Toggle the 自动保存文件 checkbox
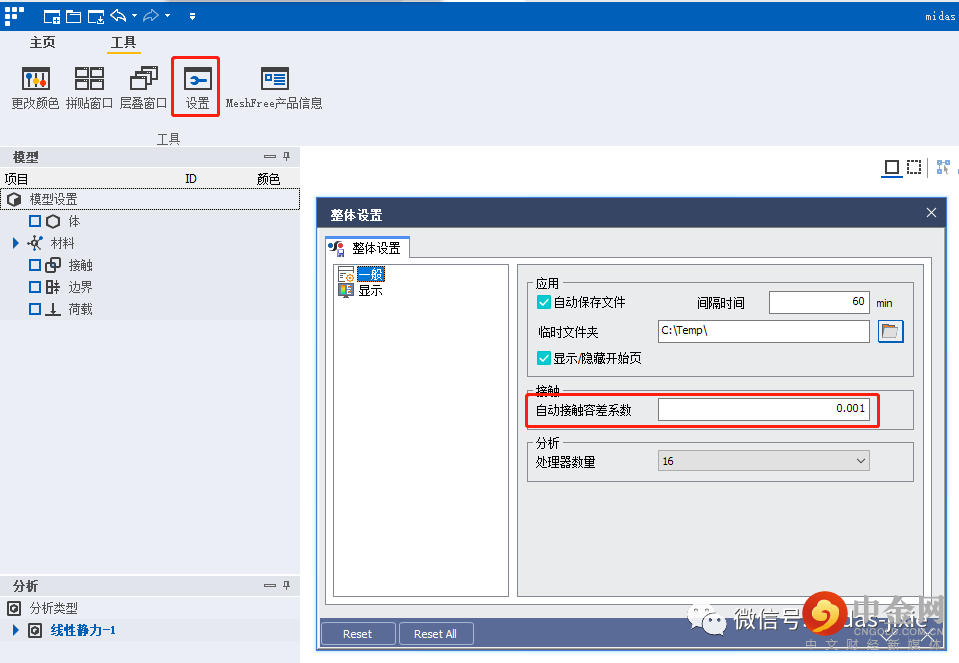Image resolution: width=959 pixels, height=663 pixels. (x=544, y=302)
